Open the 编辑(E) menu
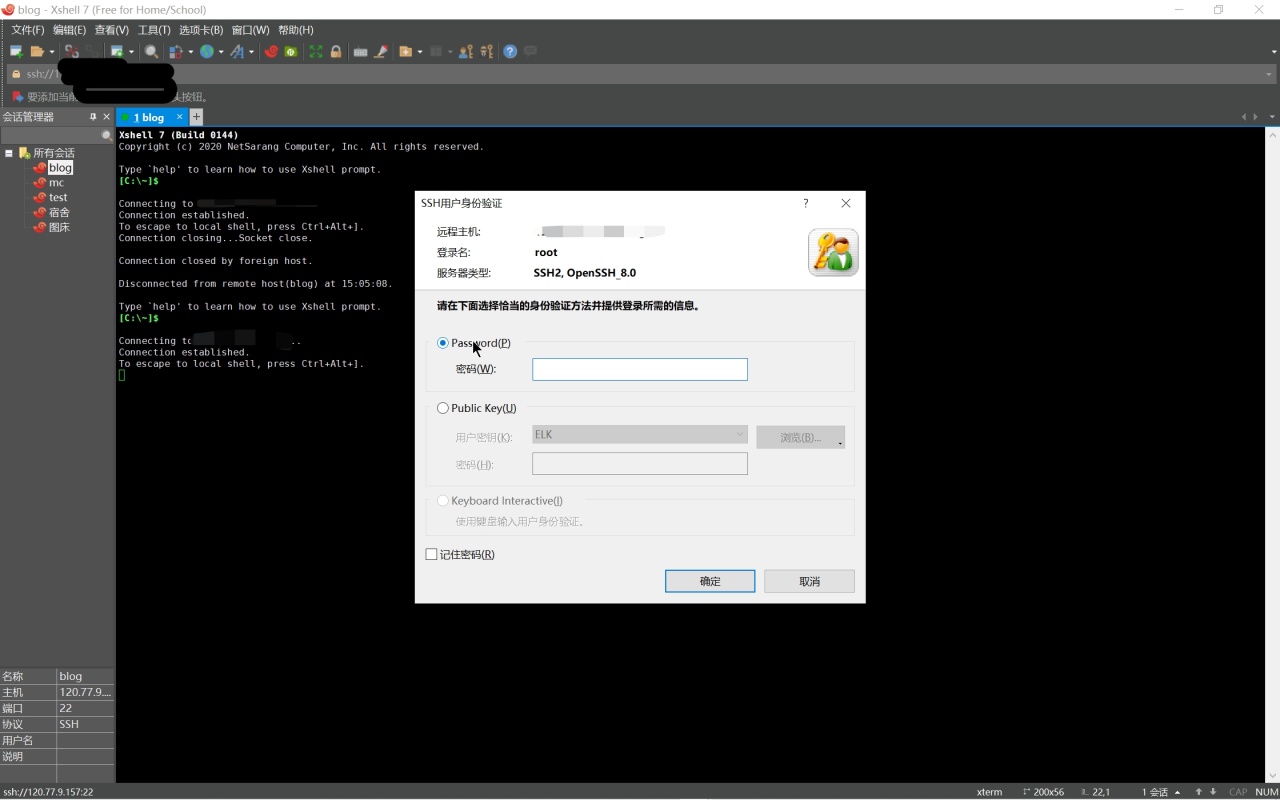Viewport: 1280px width, 800px height. (x=69, y=30)
